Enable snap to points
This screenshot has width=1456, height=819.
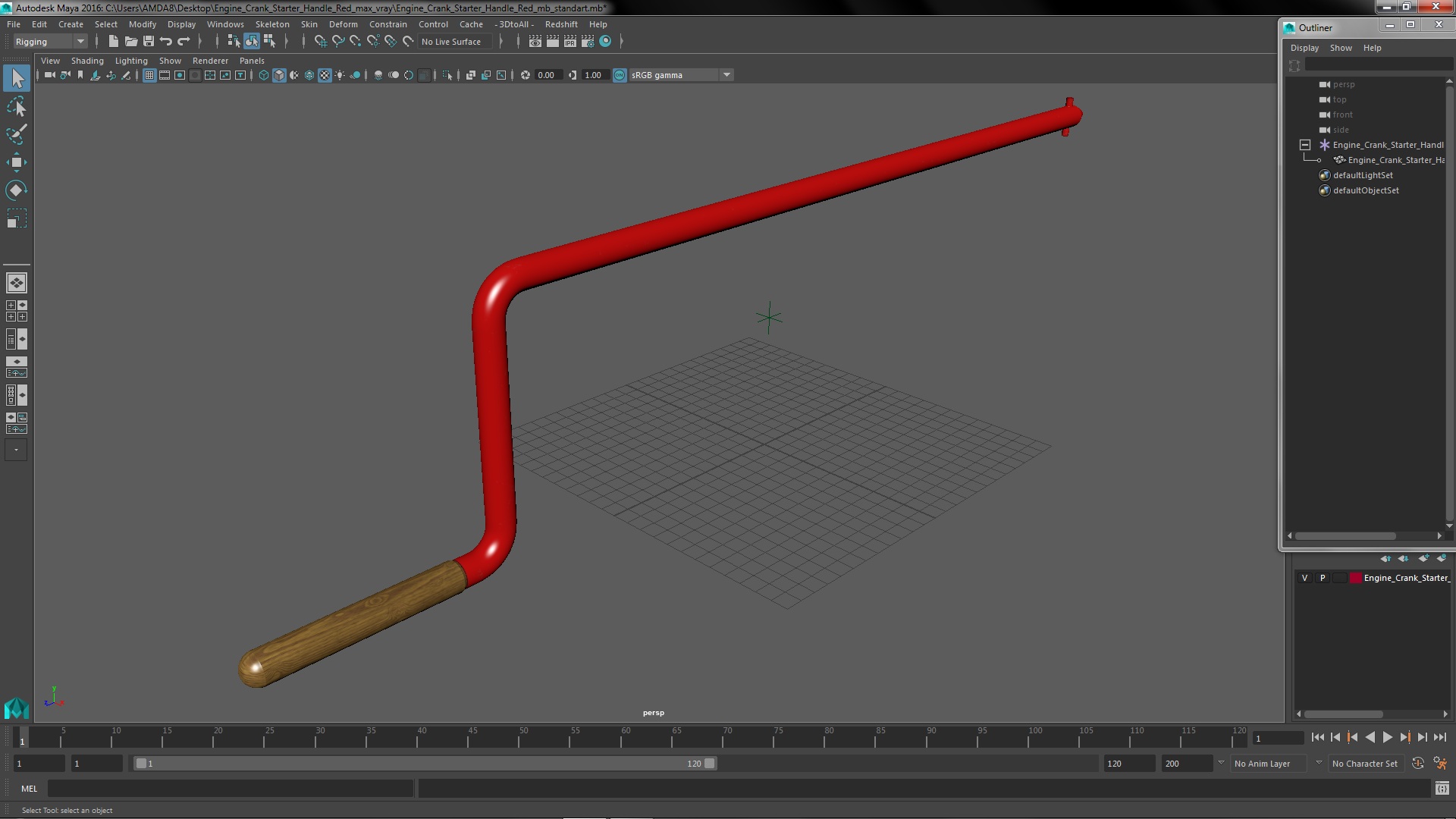click(x=356, y=42)
